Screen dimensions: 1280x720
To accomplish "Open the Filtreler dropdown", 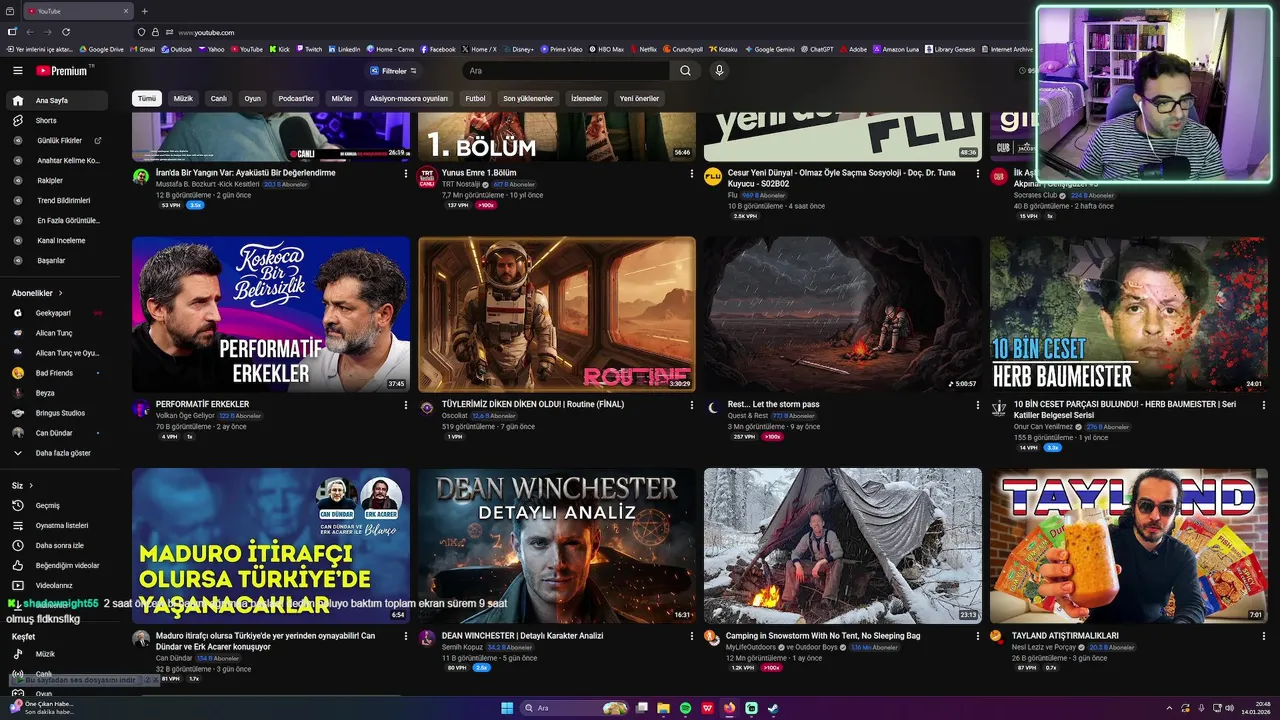I will 394,71.
